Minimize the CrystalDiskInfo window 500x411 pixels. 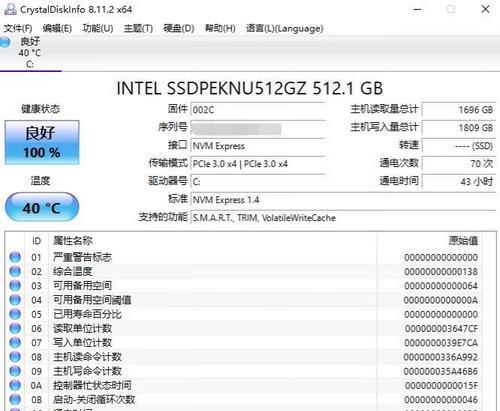(x=417, y=9)
